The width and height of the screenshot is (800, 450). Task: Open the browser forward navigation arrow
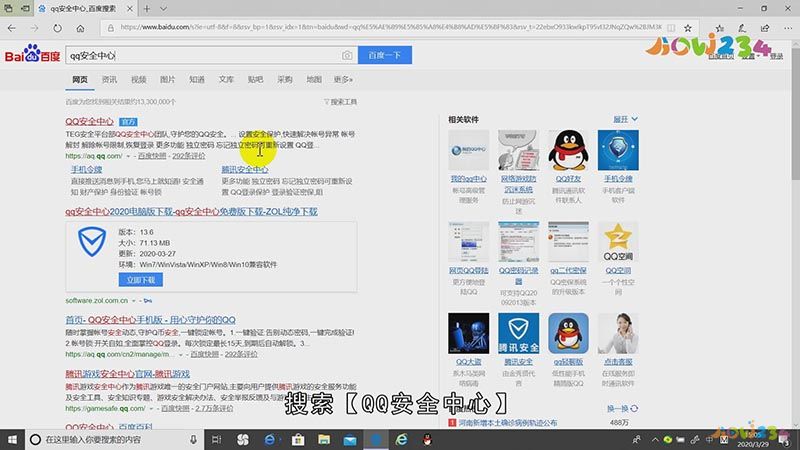[x=34, y=28]
